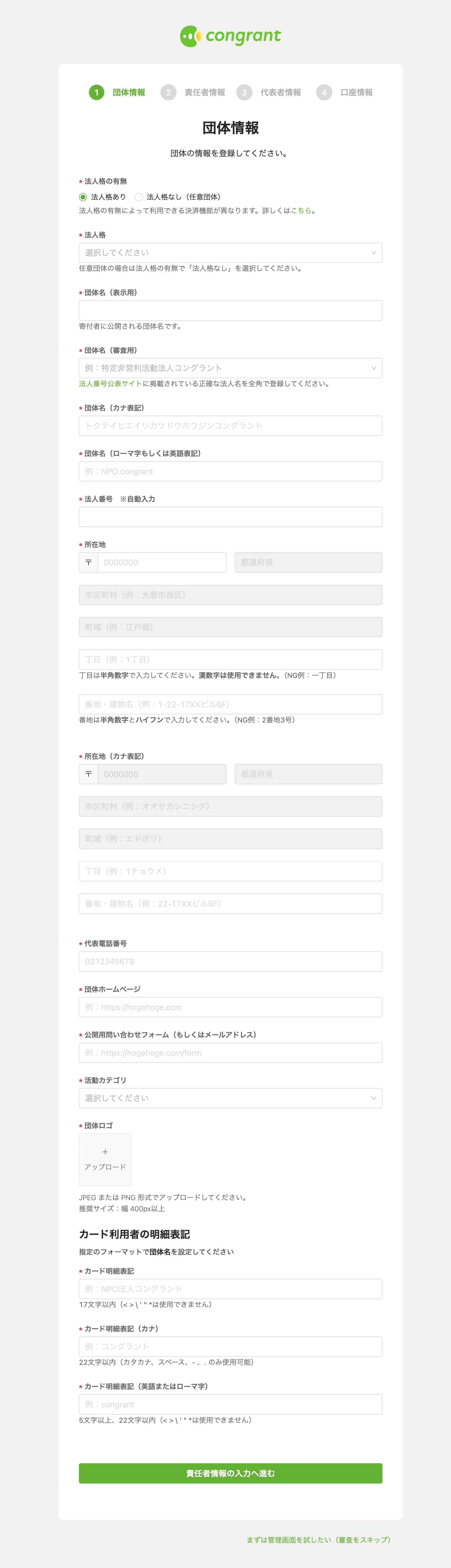Image resolution: width=451 pixels, height=1568 pixels.
Task: Focus カード明細表記（英語またはローマ字） input
Action: [x=231, y=1404]
